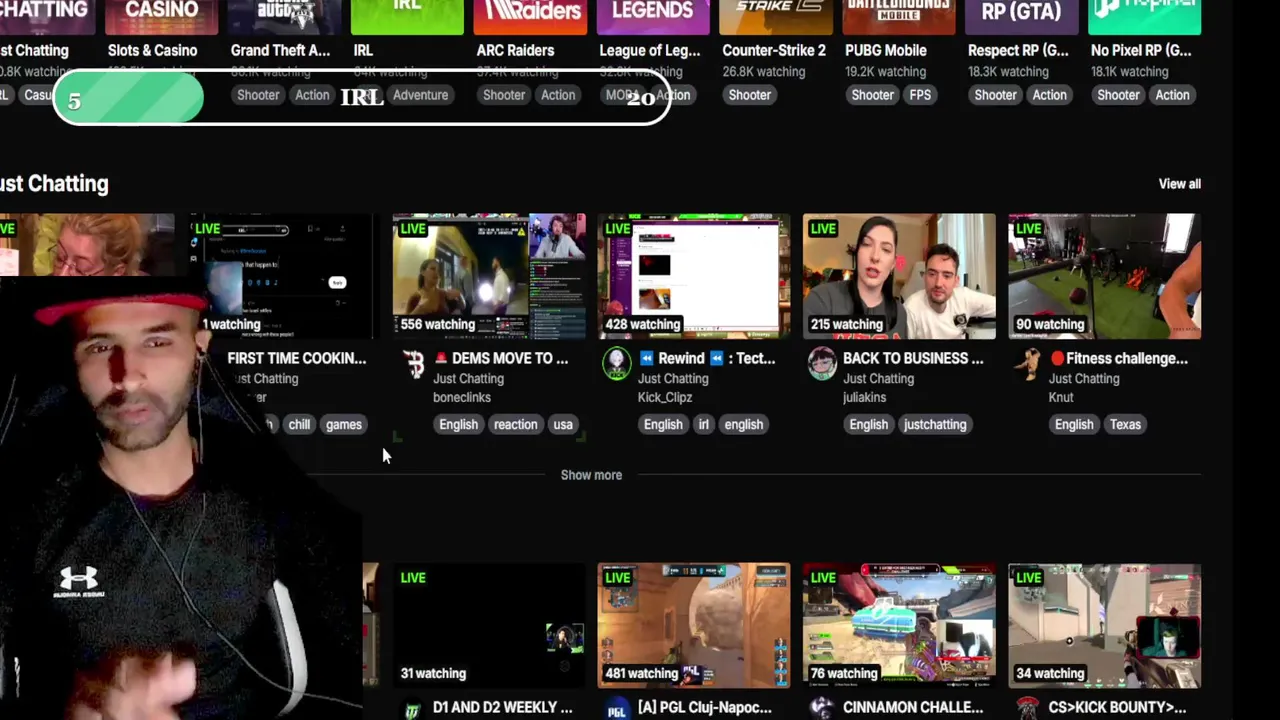Open the Counter-Strike 2 category title
The height and width of the screenshot is (720, 1280).
pyautogui.click(x=774, y=50)
